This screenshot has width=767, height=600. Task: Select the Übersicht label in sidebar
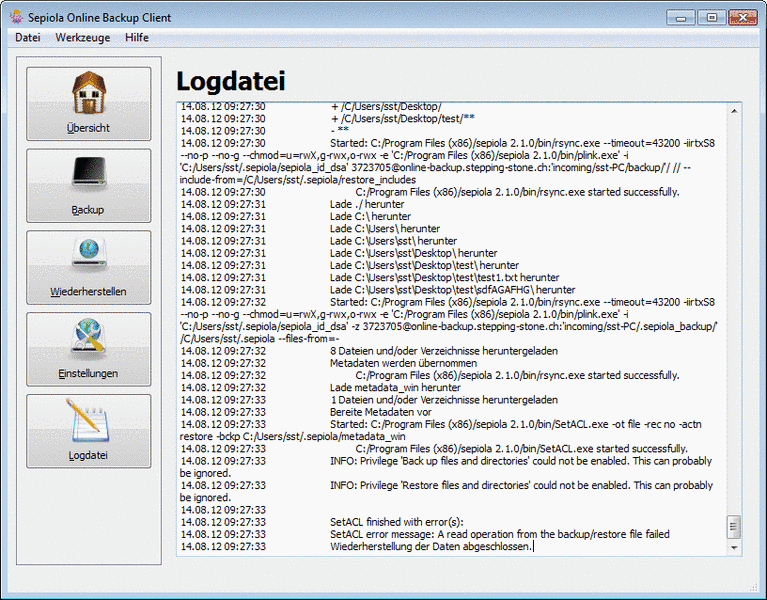tap(89, 128)
